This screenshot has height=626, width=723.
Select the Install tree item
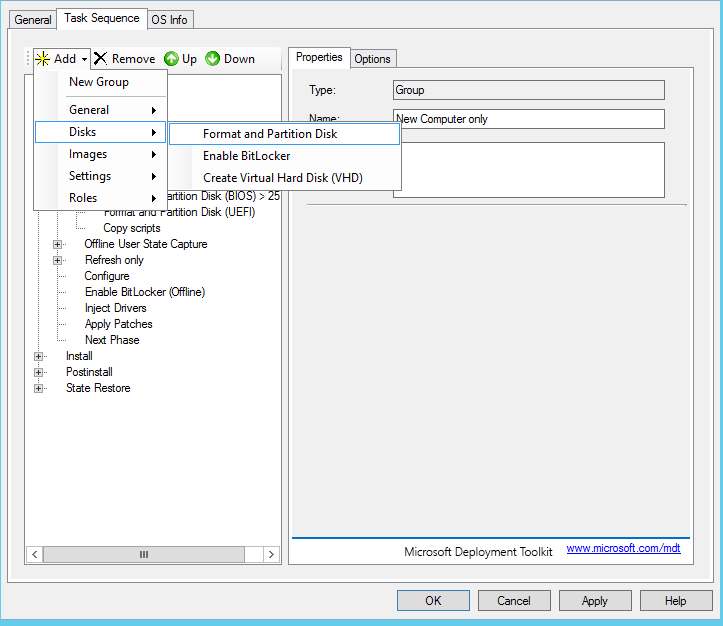pyautogui.click(x=79, y=356)
